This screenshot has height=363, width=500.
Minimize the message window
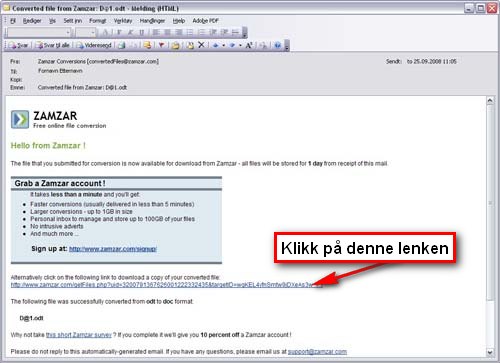click(469, 8)
